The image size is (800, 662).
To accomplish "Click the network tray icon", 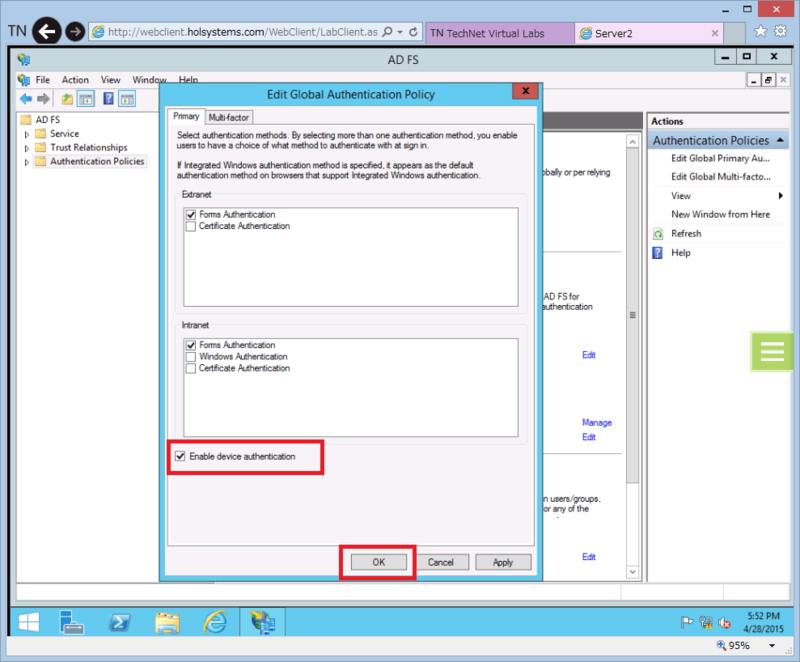I will 706,622.
